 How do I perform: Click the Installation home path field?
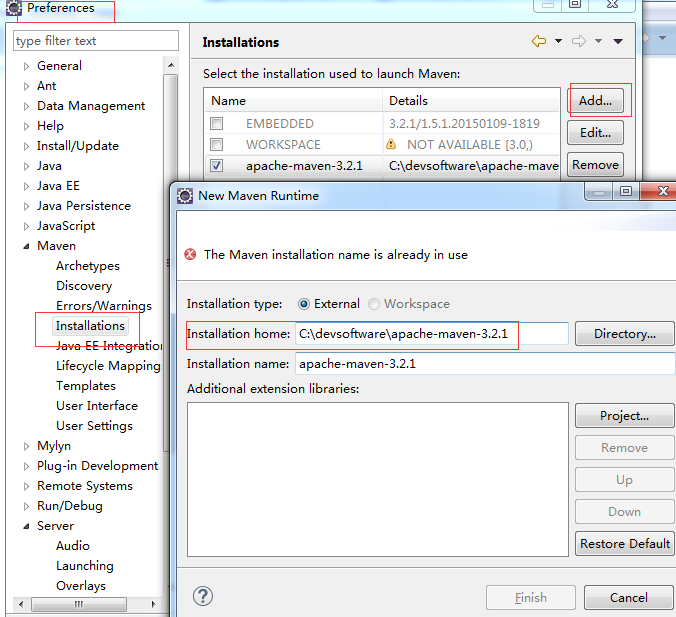432,334
